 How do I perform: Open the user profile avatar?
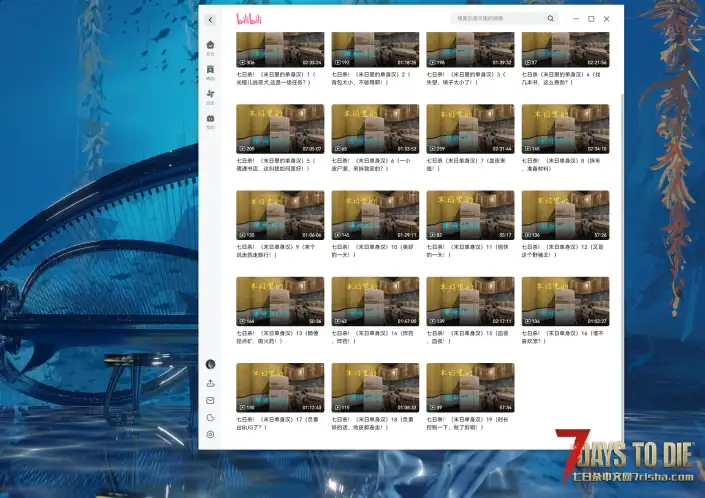tap(210, 365)
